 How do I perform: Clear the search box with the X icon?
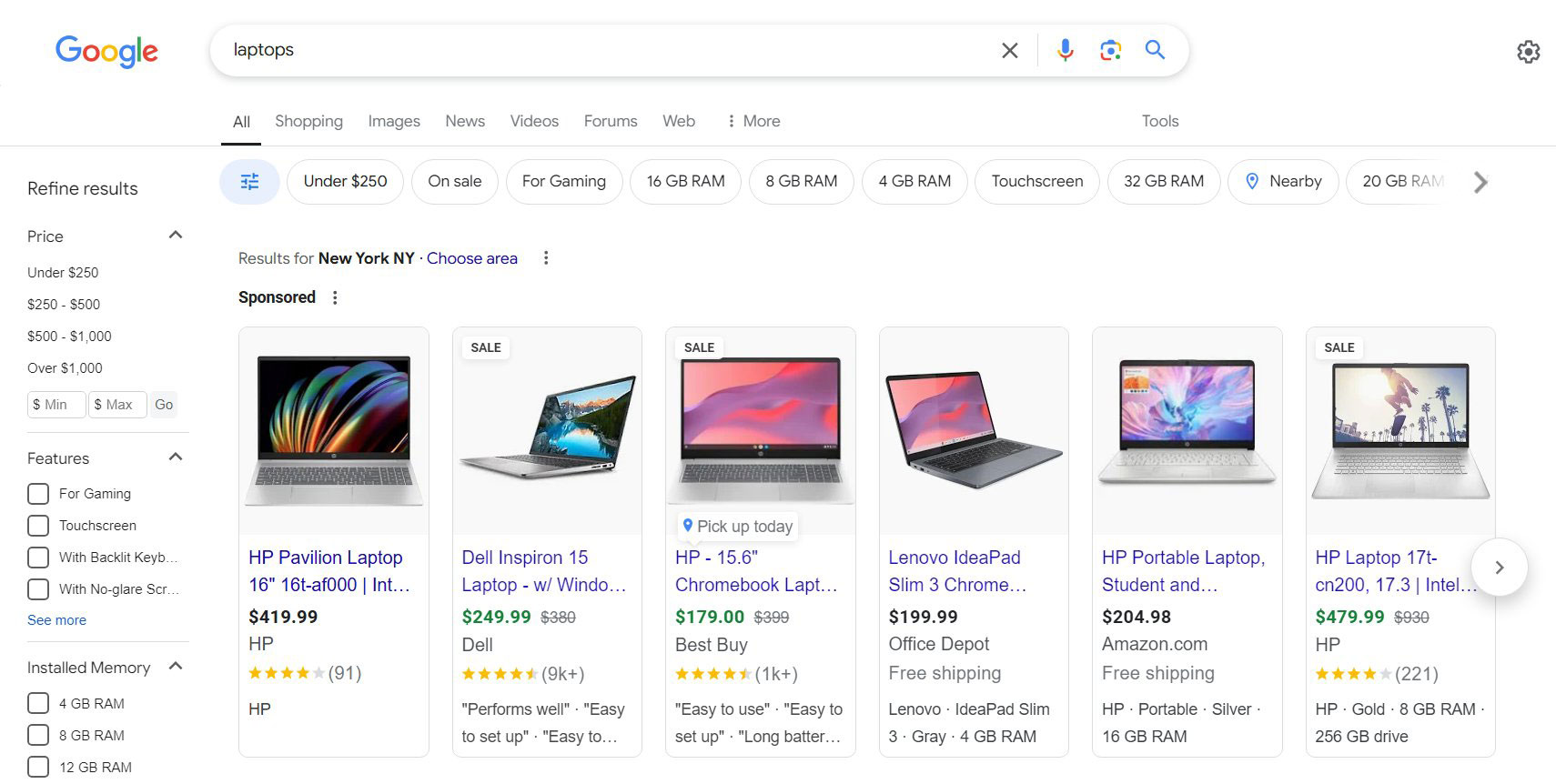1009,50
